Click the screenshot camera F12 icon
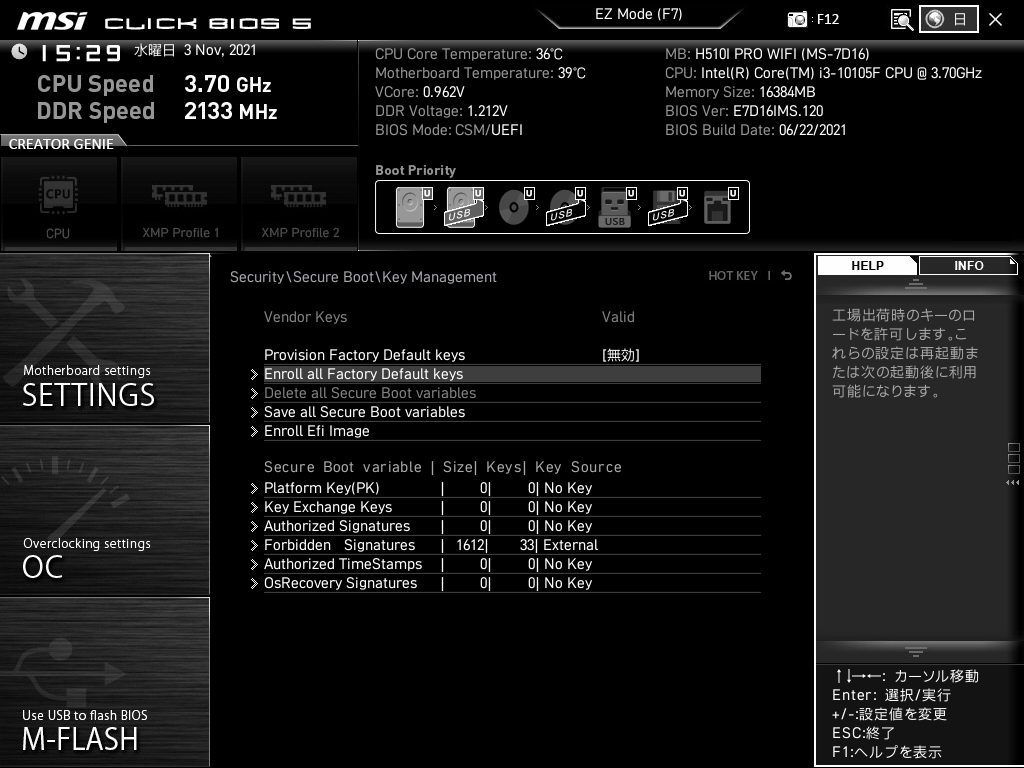1024x768 pixels. (x=798, y=19)
